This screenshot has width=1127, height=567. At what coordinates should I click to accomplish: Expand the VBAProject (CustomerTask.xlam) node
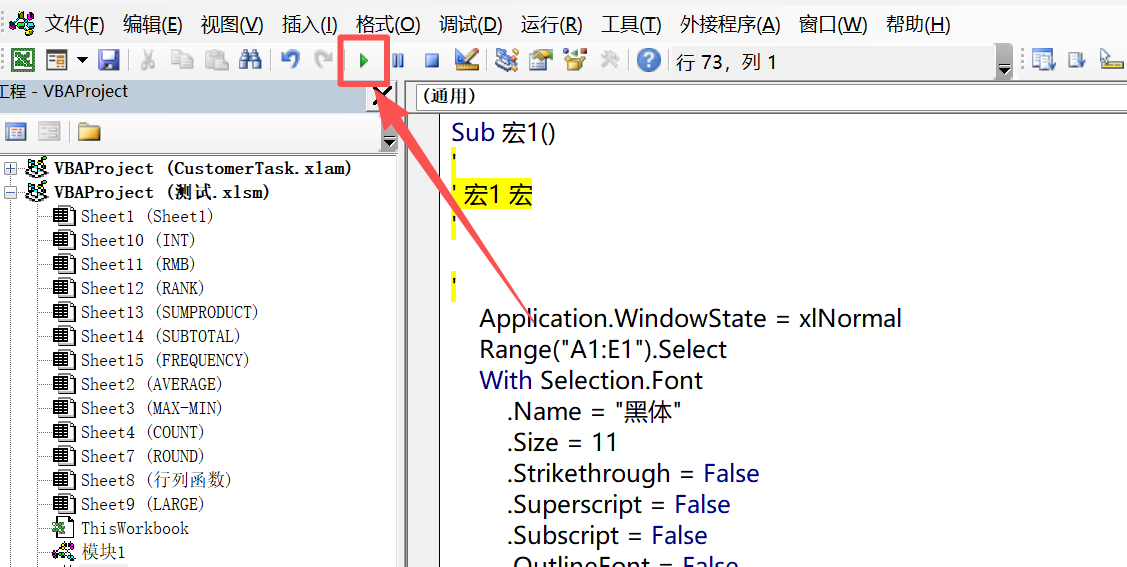[x=11, y=168]
